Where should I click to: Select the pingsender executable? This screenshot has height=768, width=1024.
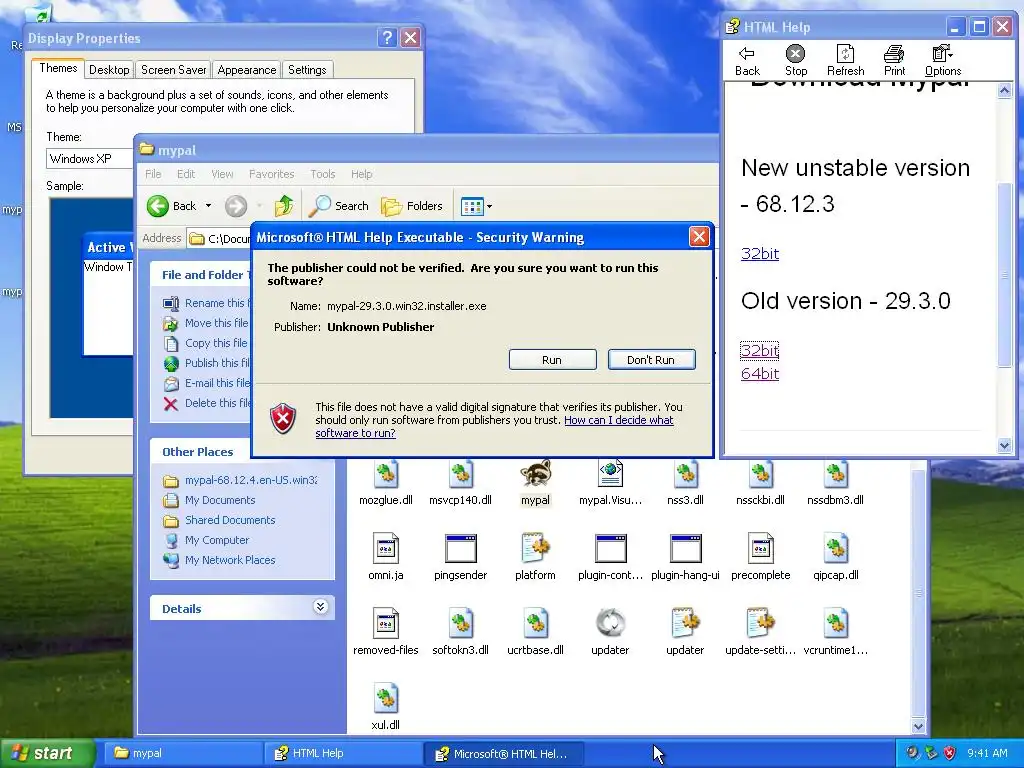pos(460,558)
